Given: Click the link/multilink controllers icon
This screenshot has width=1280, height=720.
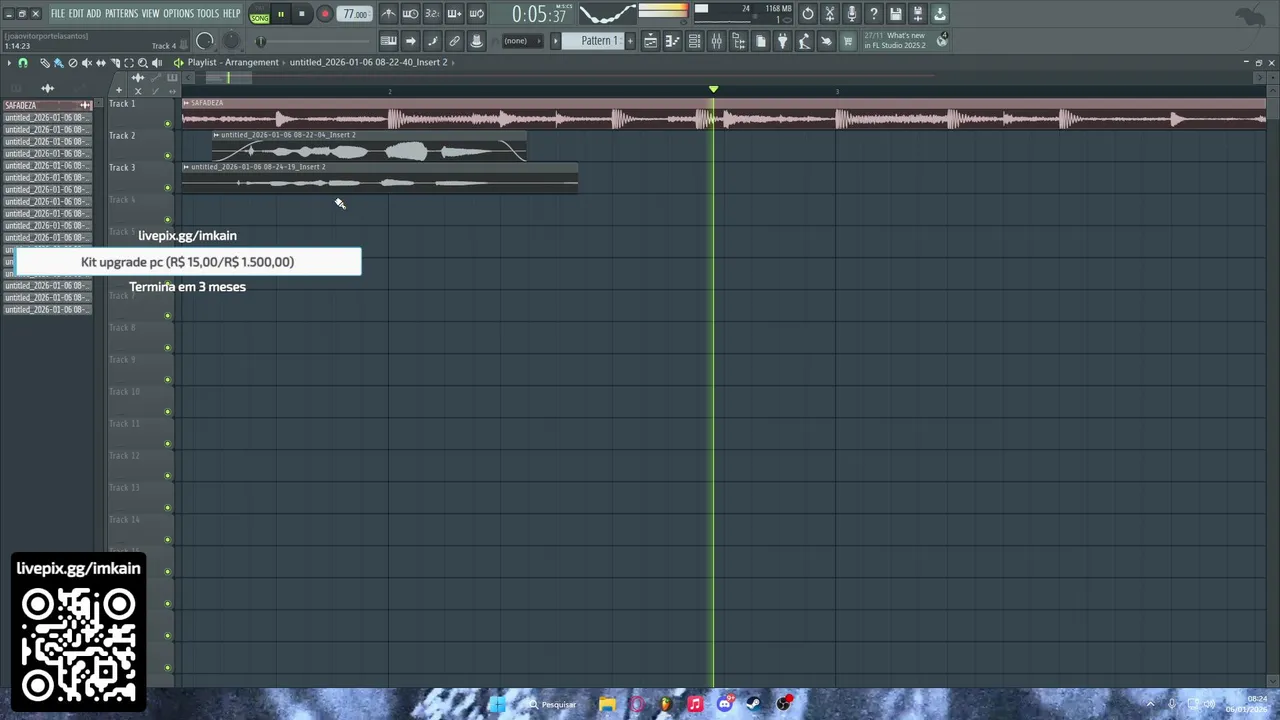Looking at the screenshot, I should pos(454,41).
